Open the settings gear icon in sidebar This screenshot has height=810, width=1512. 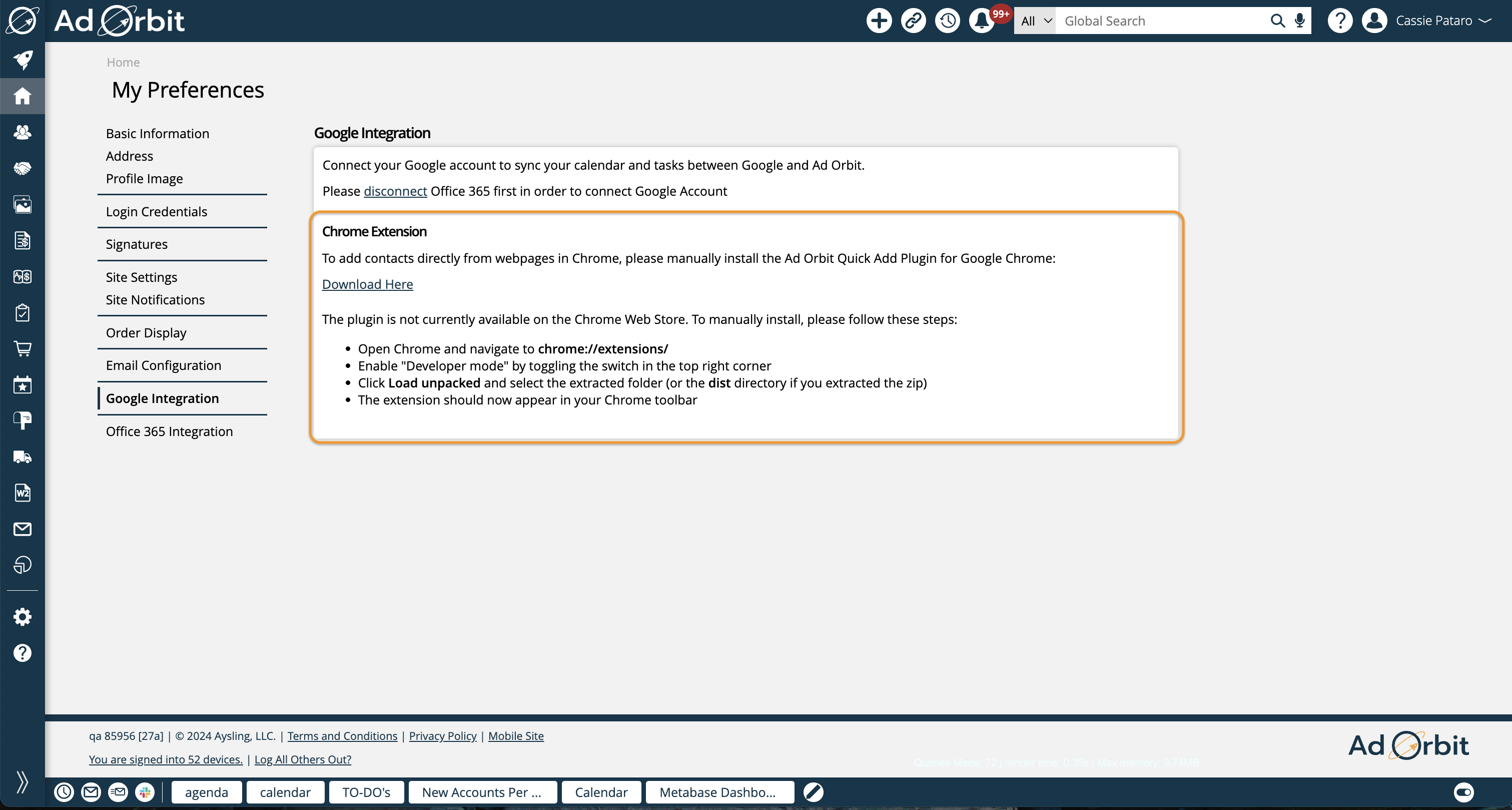23,617
